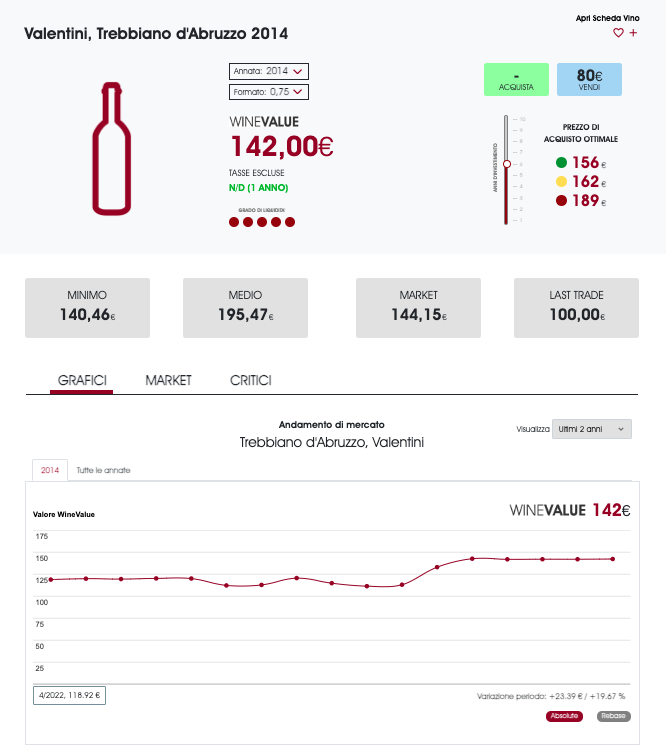Open the Formato 0,75 dropdown
Viewport: 666px width, 750px height.
[268, 92]
